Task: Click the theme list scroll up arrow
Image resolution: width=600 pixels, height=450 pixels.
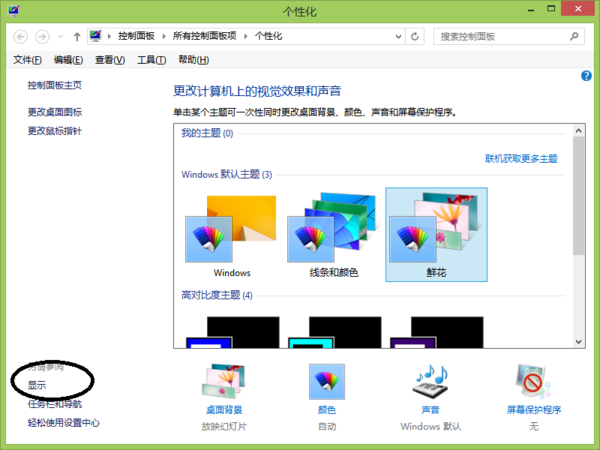Action: click(579, 131)
